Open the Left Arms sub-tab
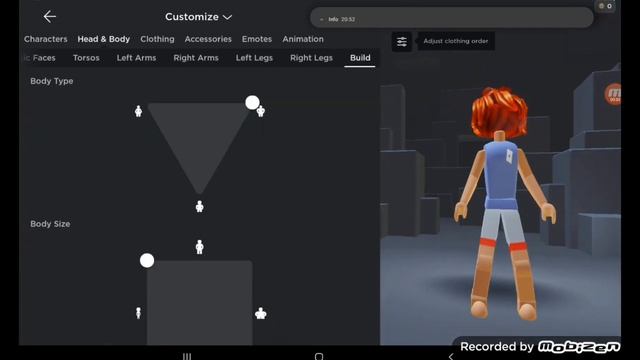Viewport: 640px width, 360px height. (136, 58)
